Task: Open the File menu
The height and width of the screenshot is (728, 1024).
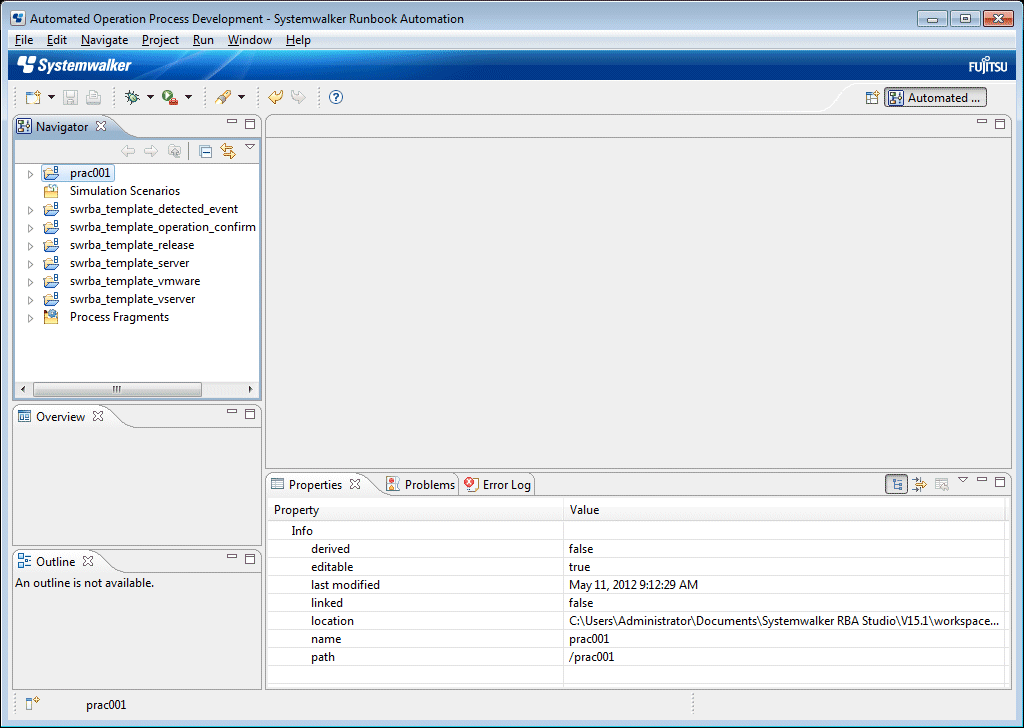Action: pos(24,40)
